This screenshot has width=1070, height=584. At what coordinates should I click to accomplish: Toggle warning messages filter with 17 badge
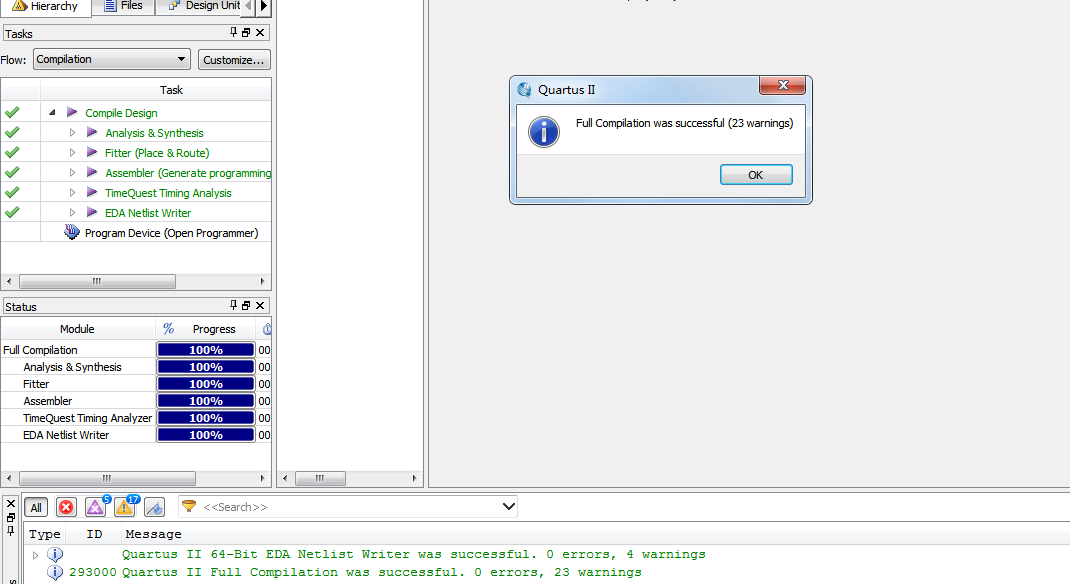[126, 507]
